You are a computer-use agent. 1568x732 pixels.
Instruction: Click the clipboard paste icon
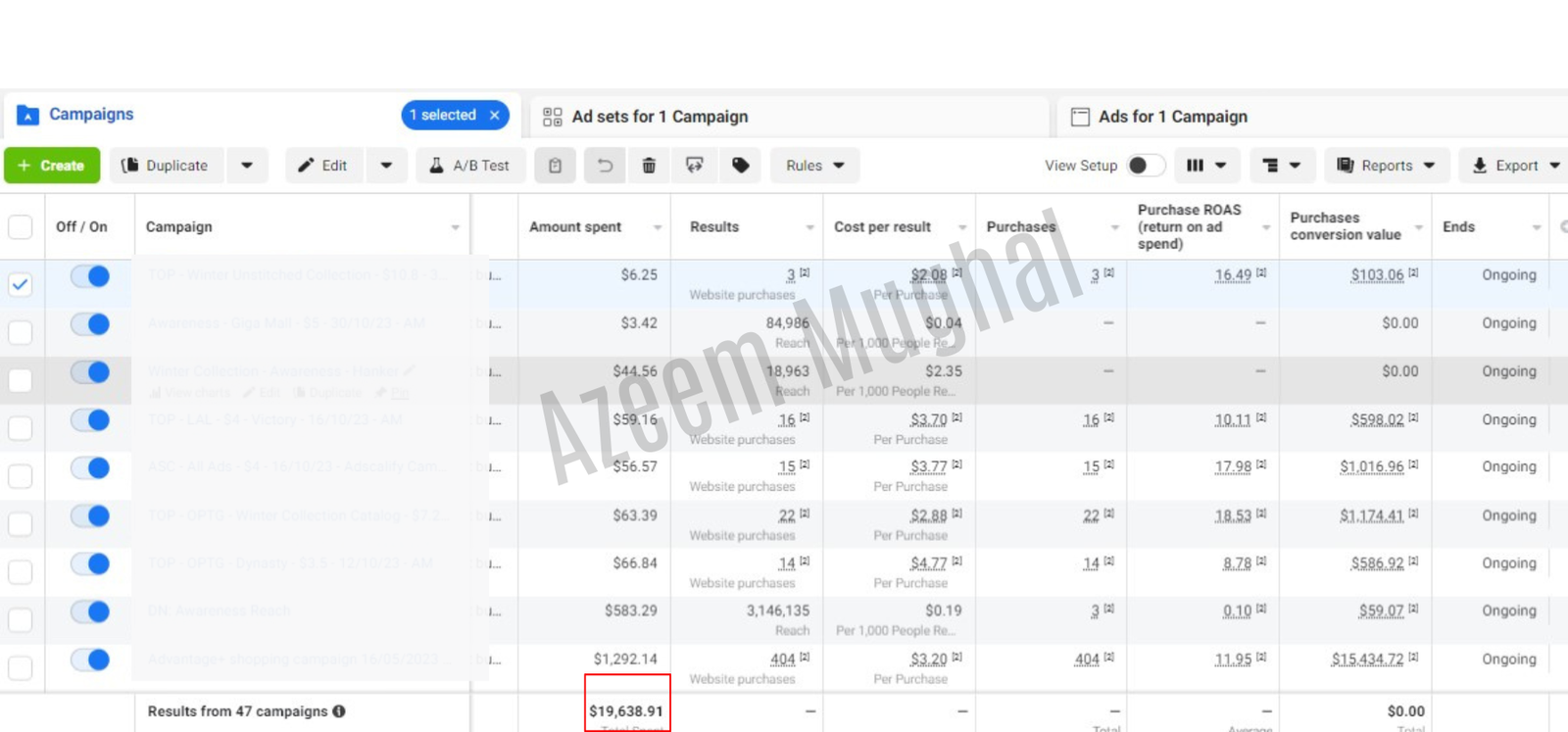click(x=556, y=166)
